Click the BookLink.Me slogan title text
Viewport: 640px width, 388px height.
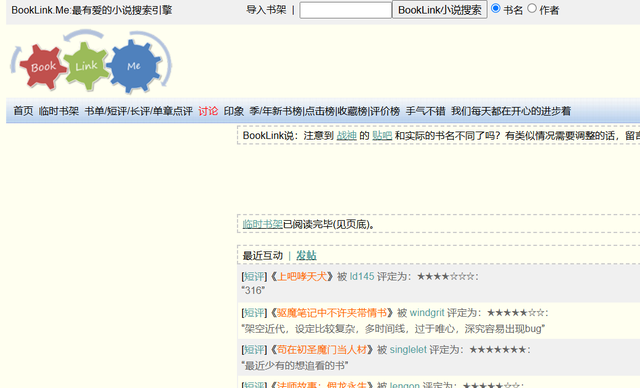pyautogui.click(x=92, y=10)
